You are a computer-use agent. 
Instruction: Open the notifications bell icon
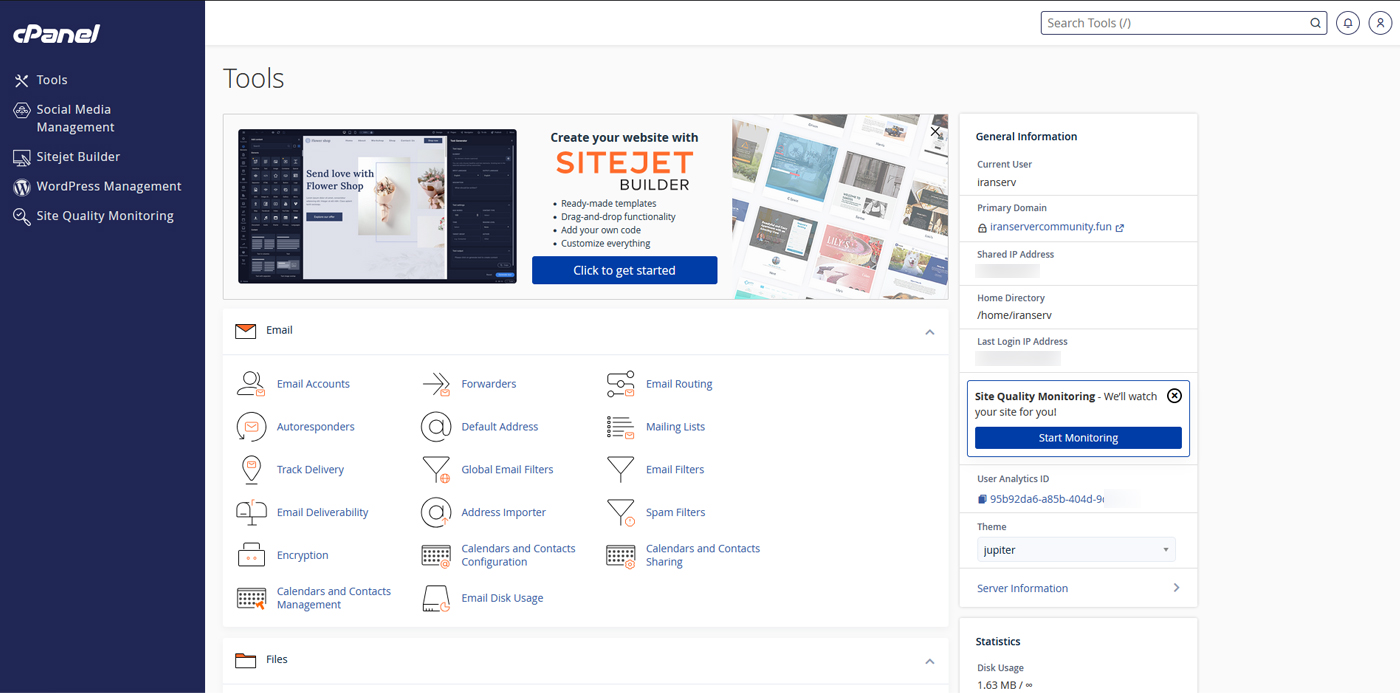(x=1348, y=23)
